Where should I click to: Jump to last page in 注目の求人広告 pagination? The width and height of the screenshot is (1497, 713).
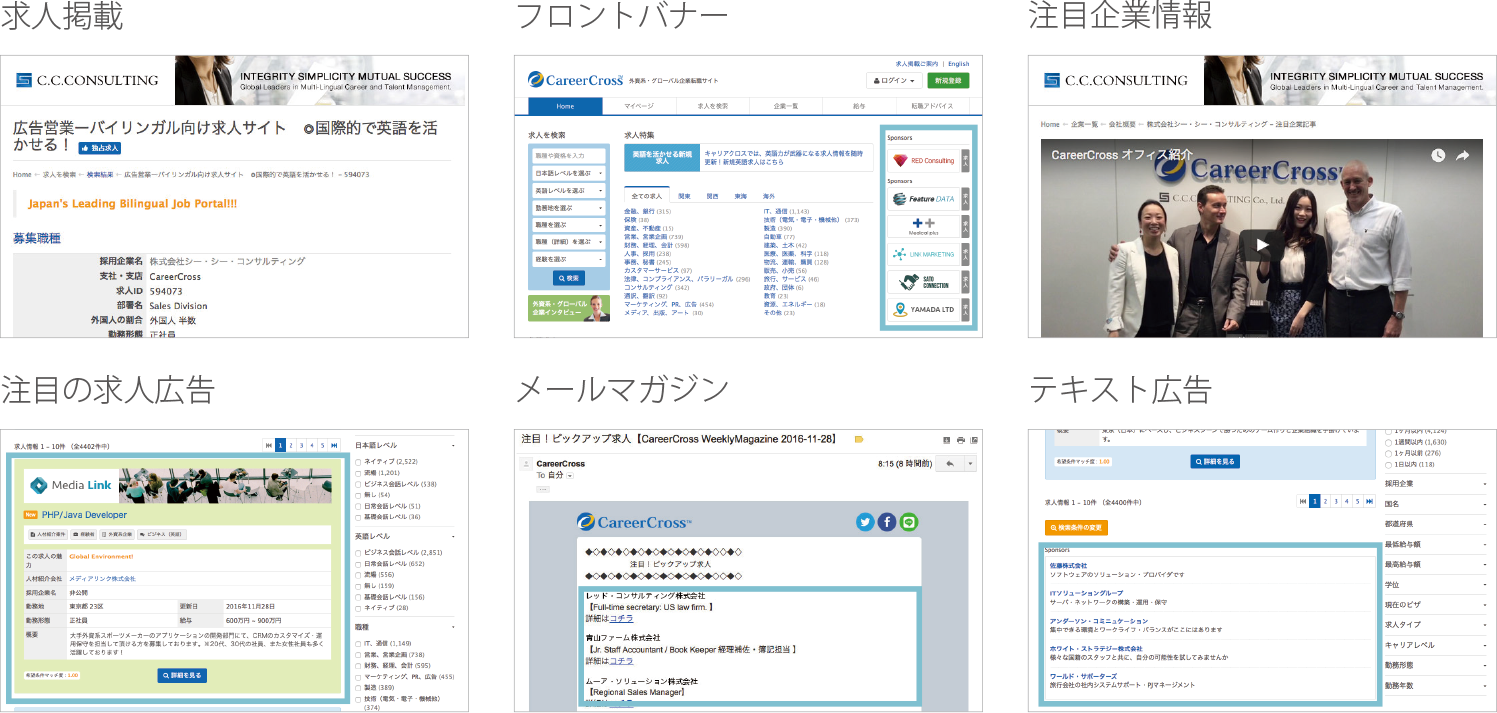click(x=334, y=445)
